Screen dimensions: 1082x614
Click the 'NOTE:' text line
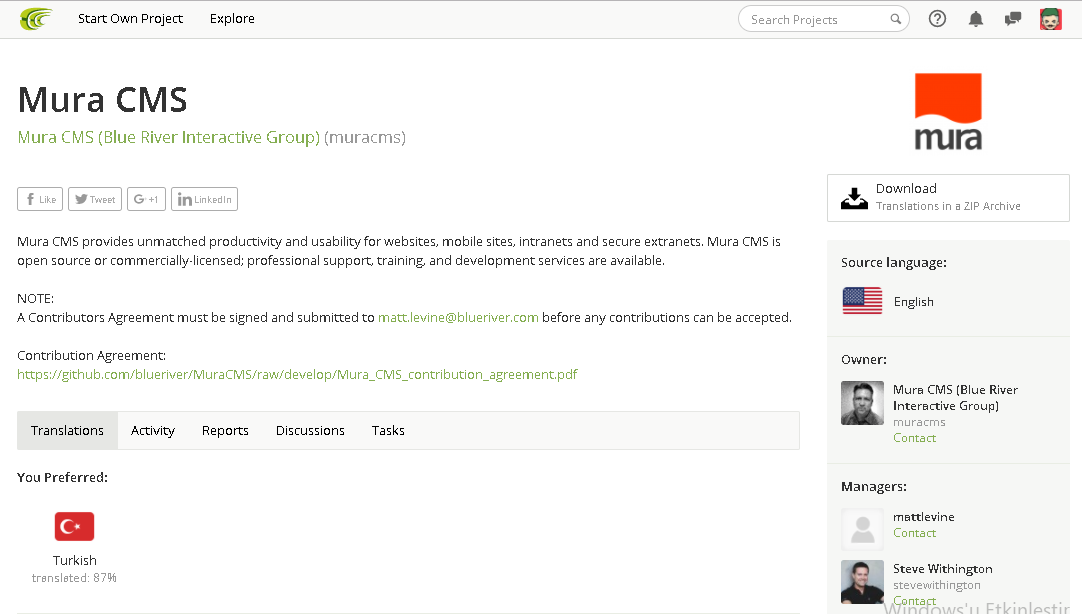(35, 299)
